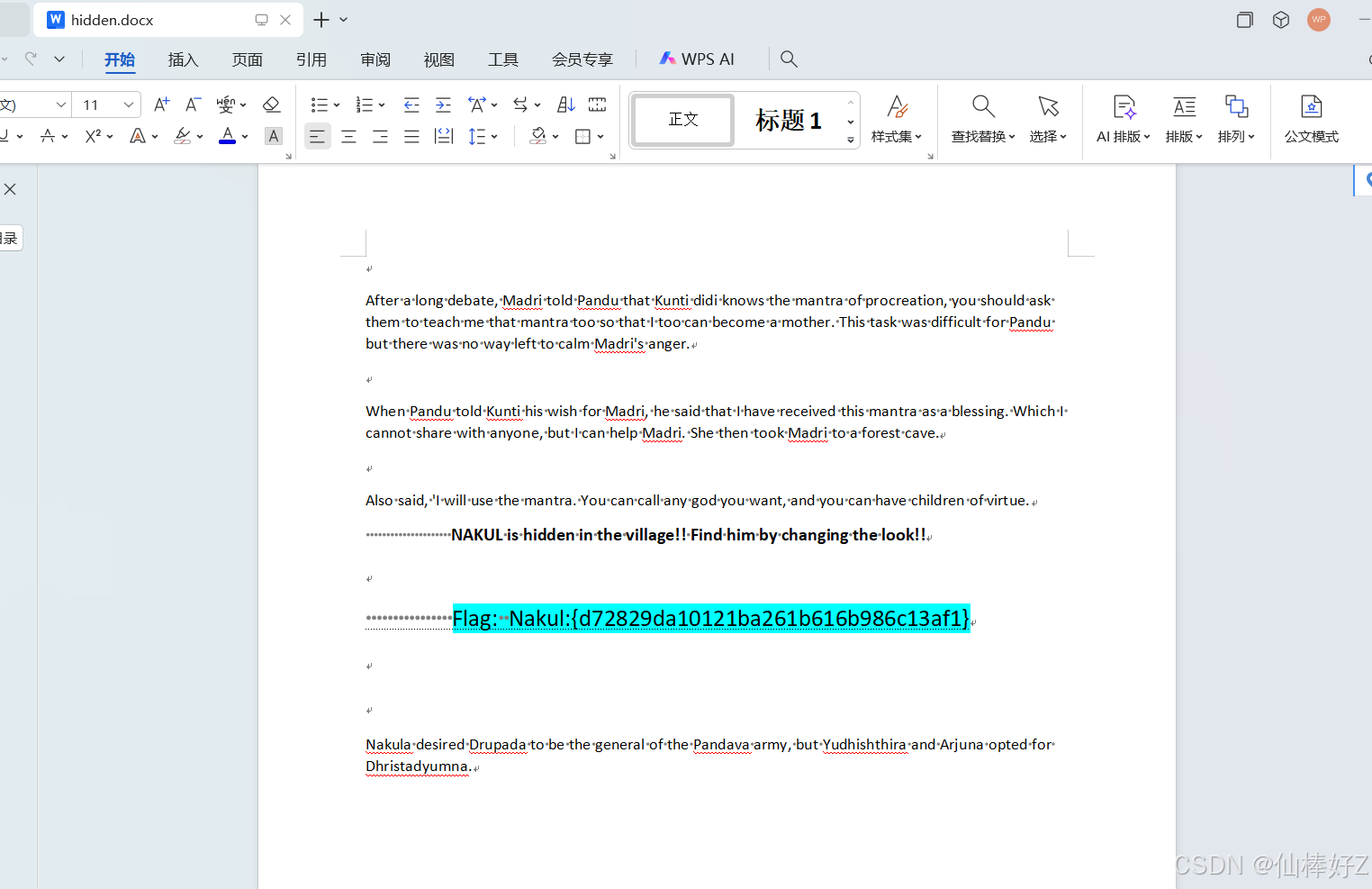The width and height of the screenshot is (1372, 889).
Task: Open paragraph settings dialog launcher
Action: pyautogui.click(x=613, y=157)
